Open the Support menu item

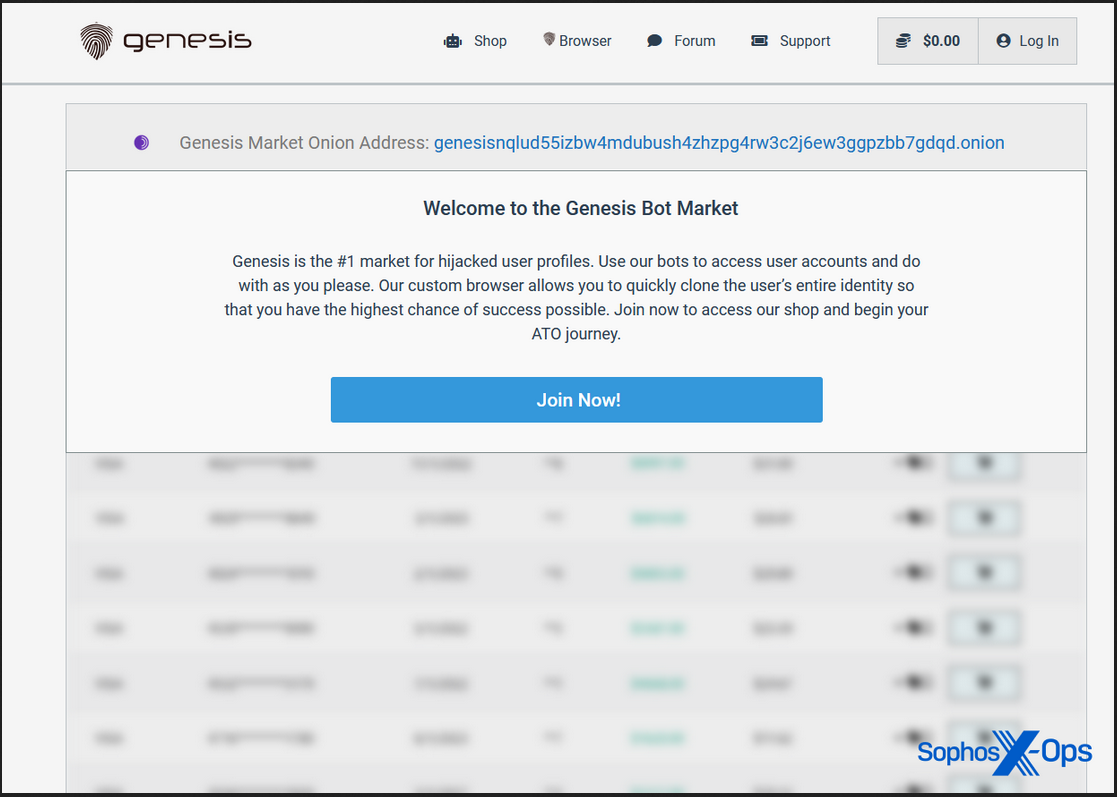point(805,41)
